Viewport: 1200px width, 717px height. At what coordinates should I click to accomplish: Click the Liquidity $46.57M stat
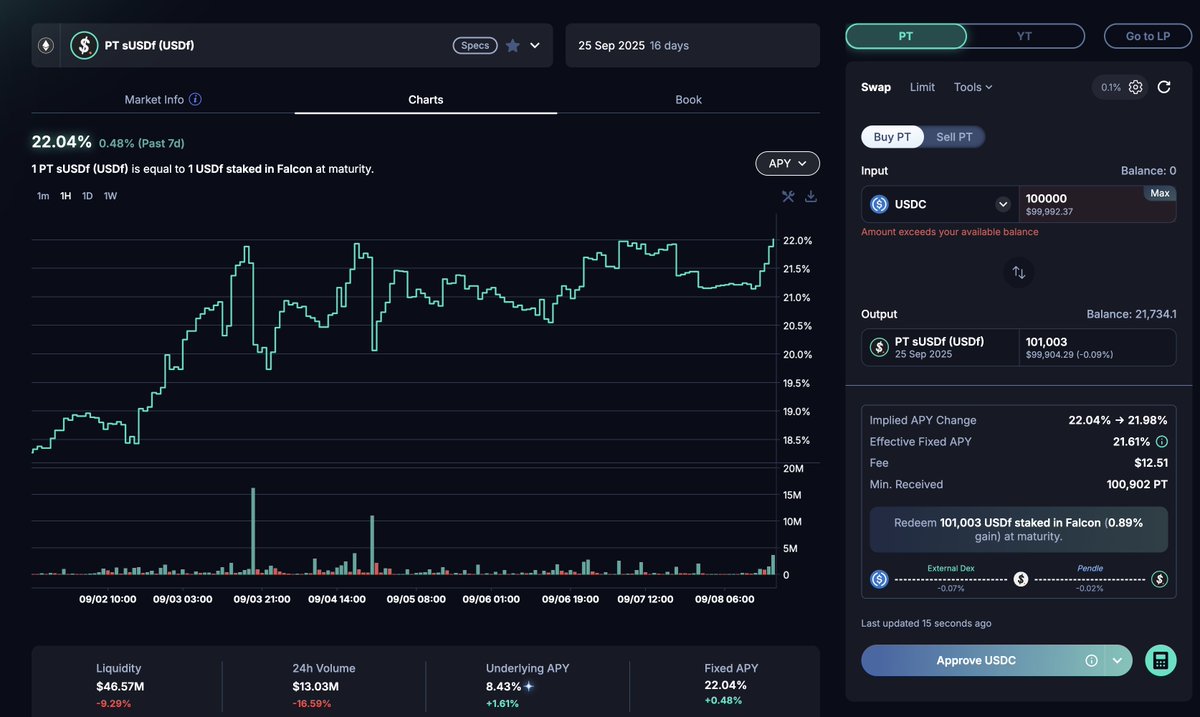[x=119, y=685]
